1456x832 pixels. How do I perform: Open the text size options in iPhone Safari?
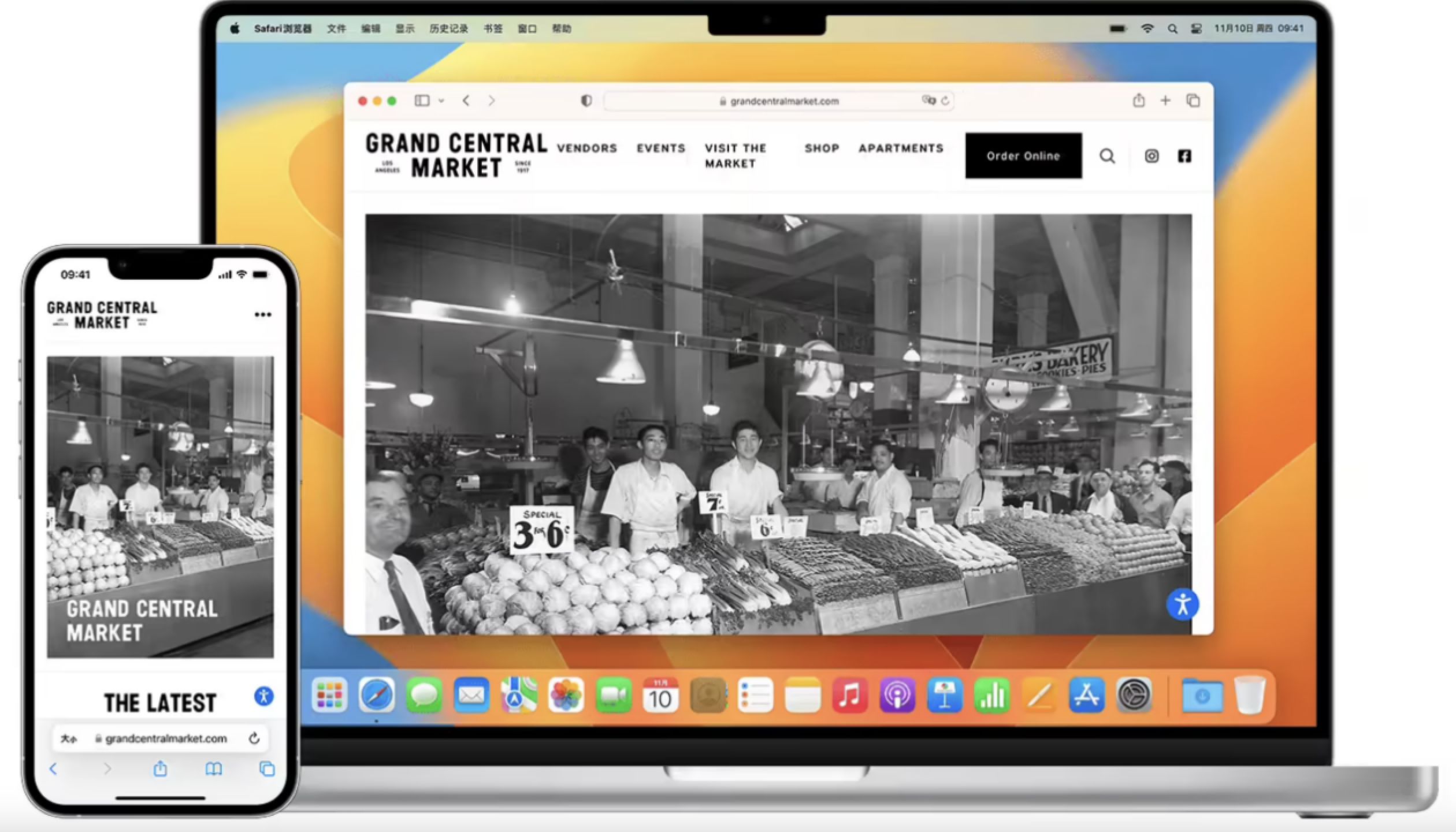[69, 738]
